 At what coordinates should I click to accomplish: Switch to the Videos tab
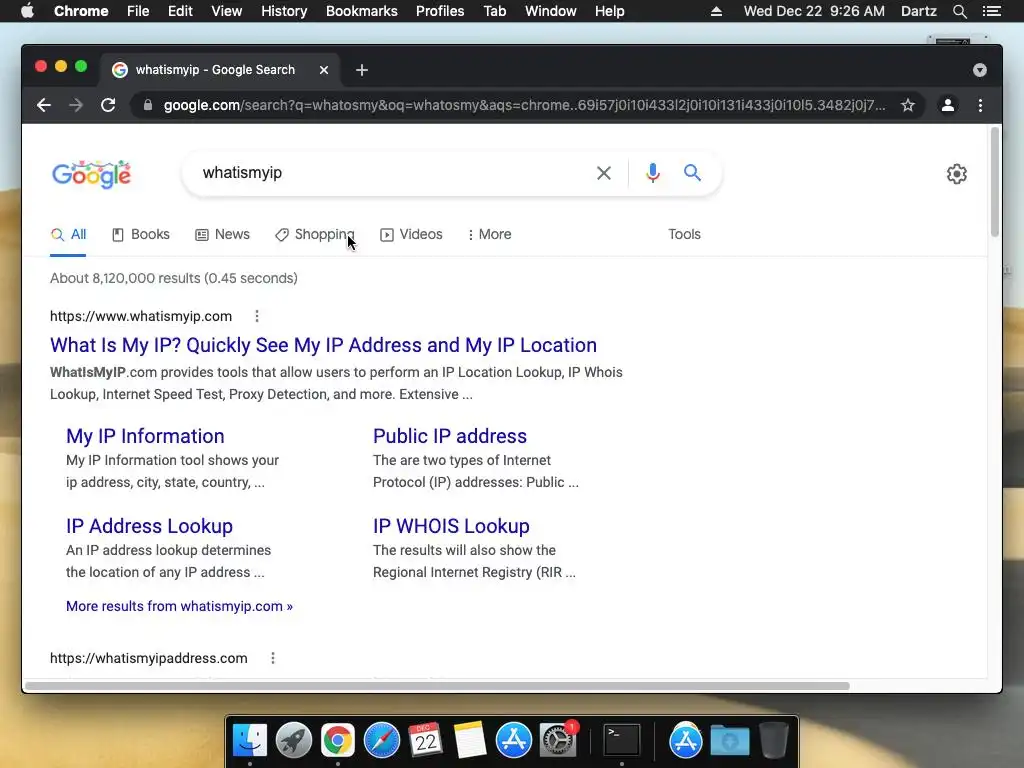click(x=411, y=234)
